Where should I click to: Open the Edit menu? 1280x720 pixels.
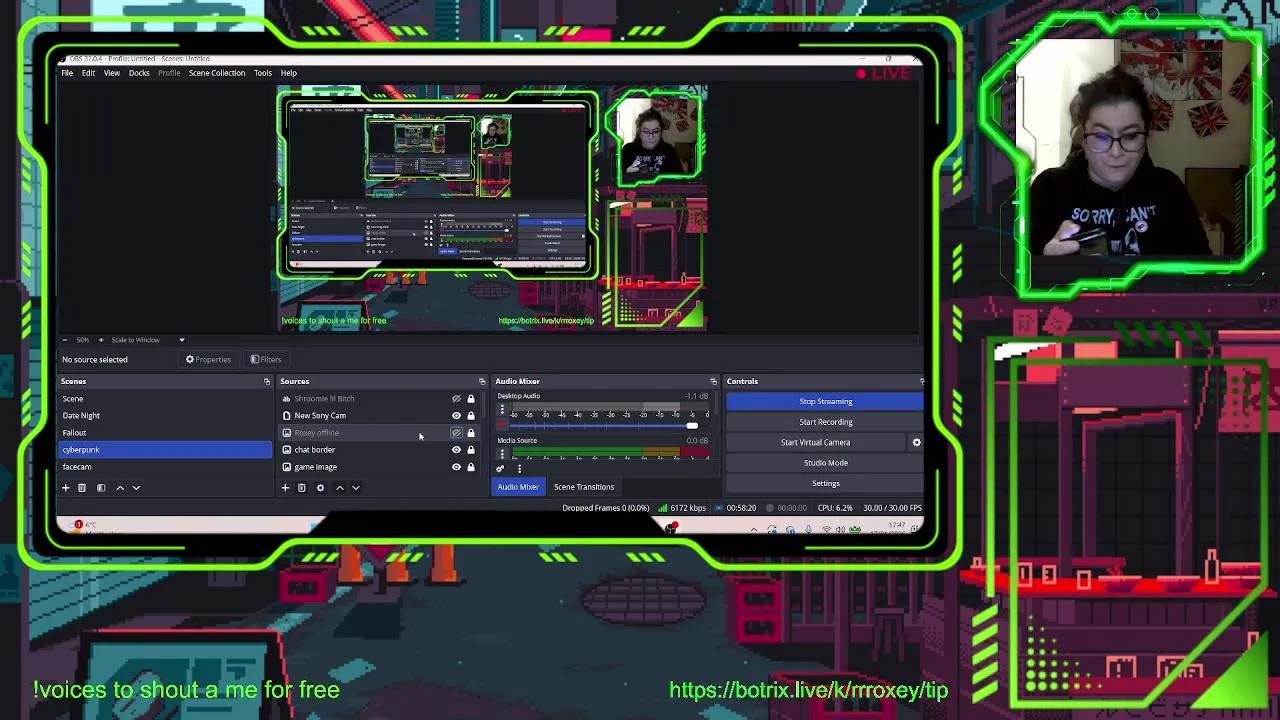88,73
